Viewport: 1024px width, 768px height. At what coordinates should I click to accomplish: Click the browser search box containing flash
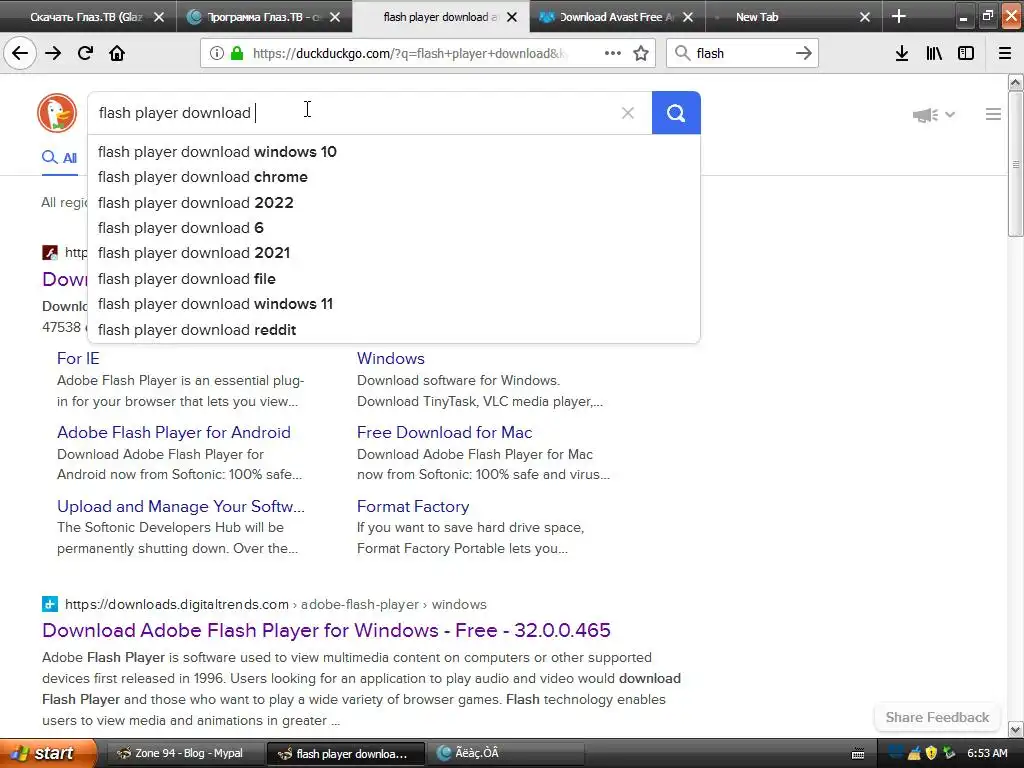pos(743,53)
